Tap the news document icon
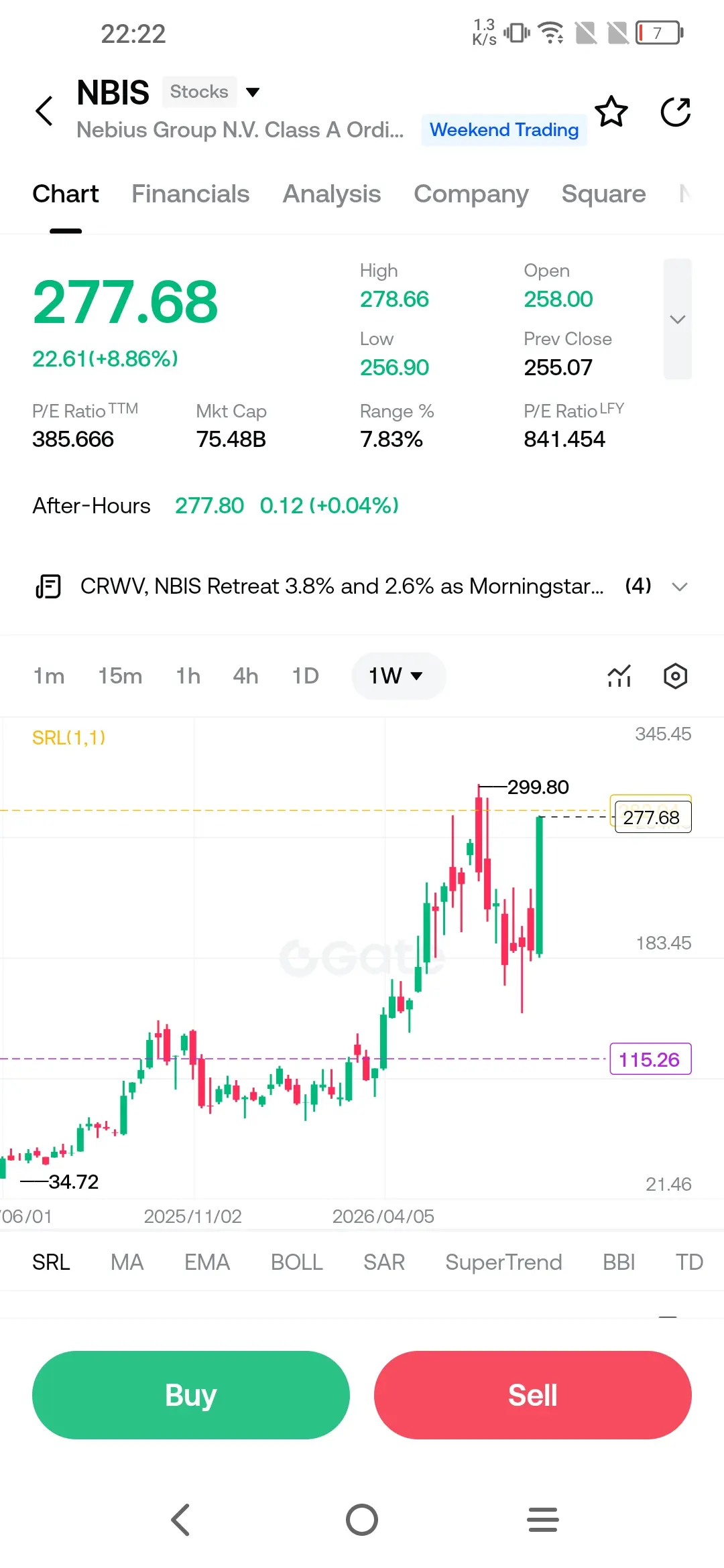 (x=48, y=586)
